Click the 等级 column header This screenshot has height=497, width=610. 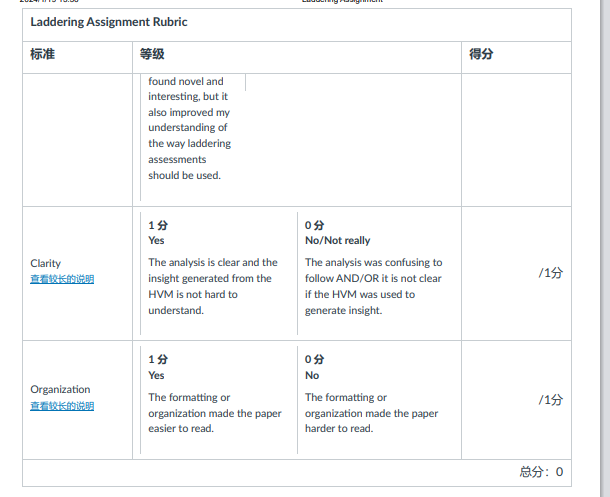[152, 54]
